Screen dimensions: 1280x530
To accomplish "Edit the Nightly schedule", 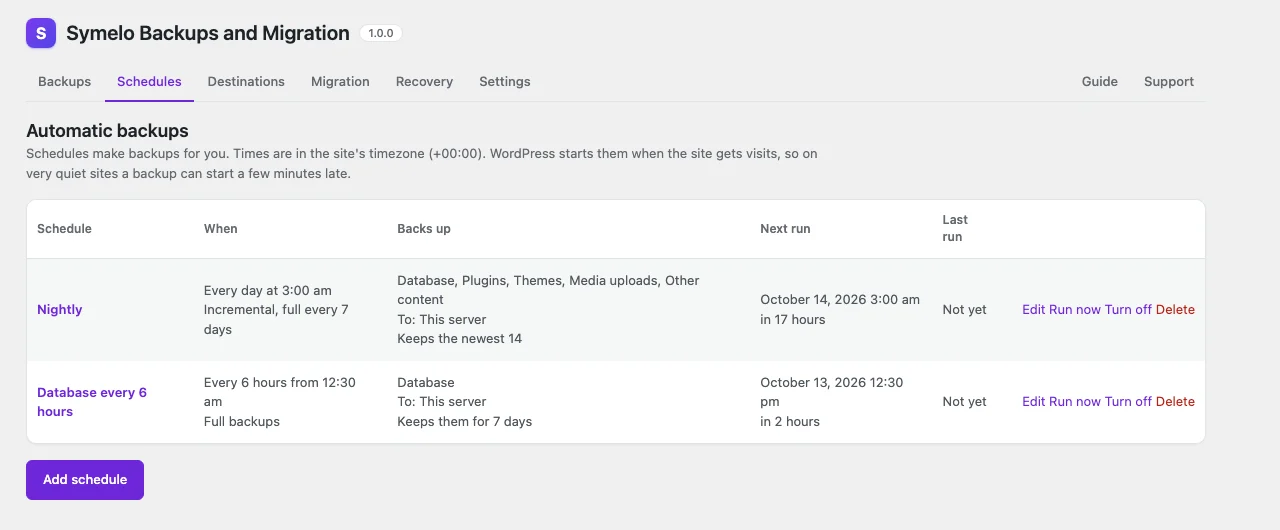I will [1033, 310].
